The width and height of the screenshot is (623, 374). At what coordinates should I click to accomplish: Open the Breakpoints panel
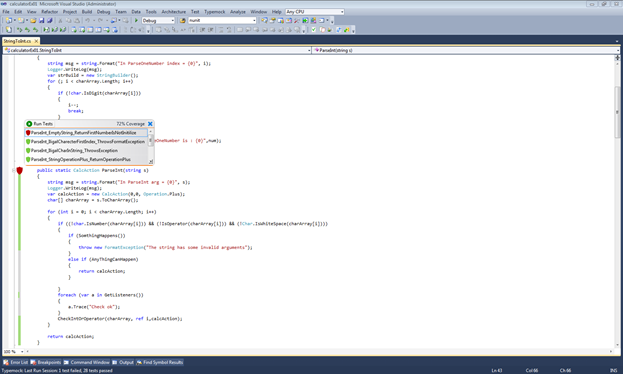coord(46,362)
